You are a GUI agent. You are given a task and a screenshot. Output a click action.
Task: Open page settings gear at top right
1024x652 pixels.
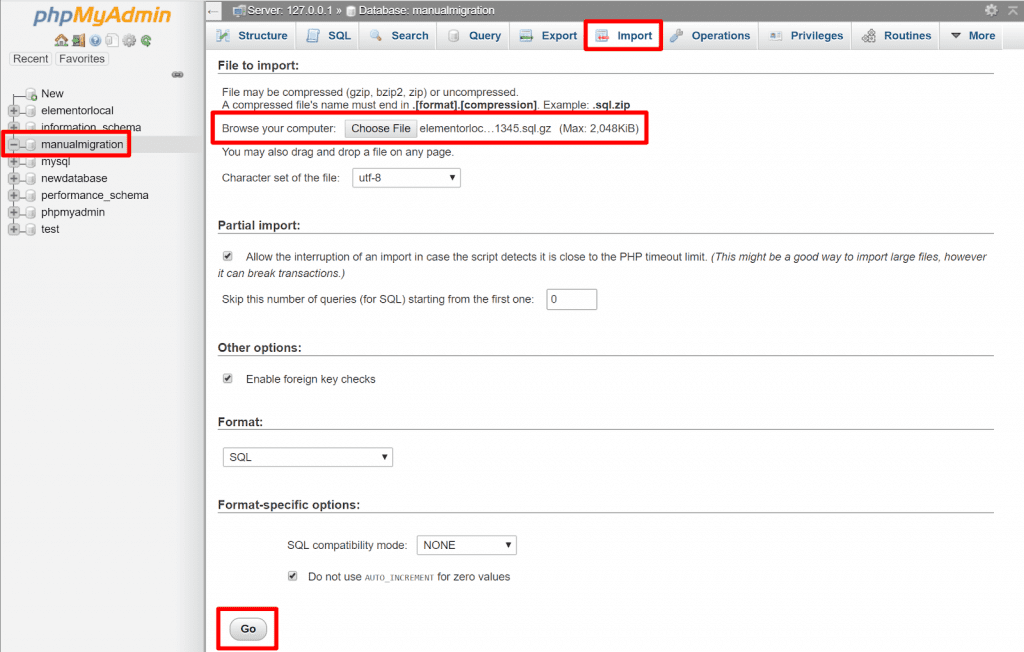tap(991, 10)
